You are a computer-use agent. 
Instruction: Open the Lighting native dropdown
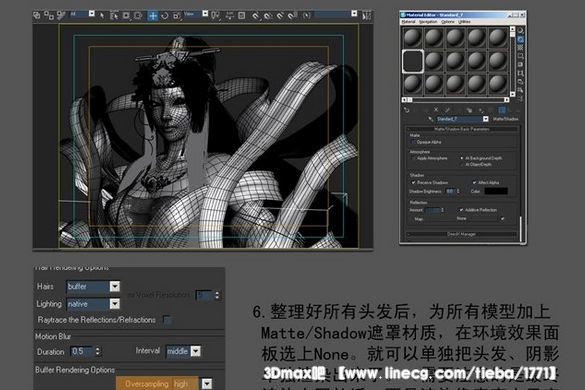(115, 304)
